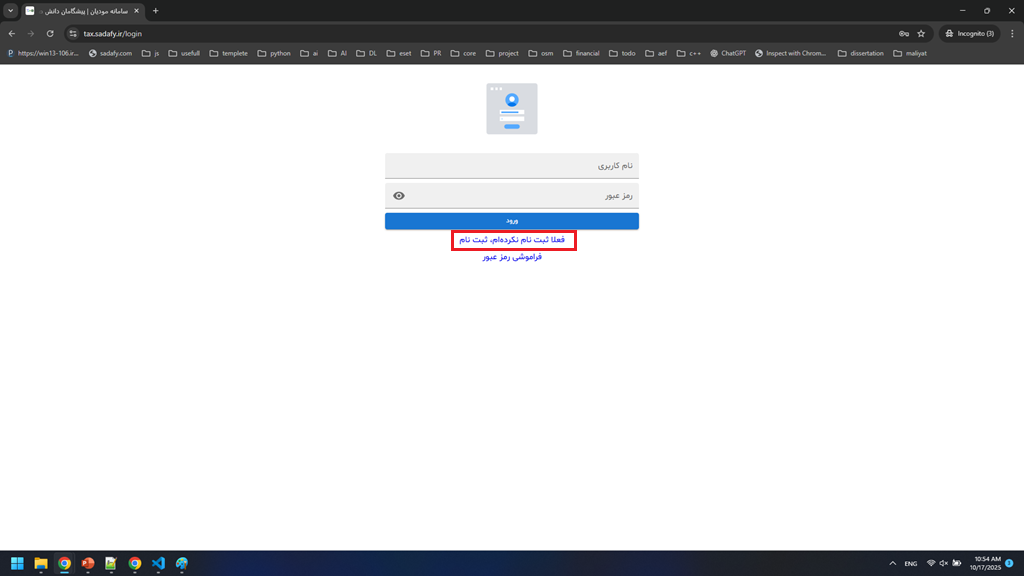The width and height of the screenshot is (1024, 576).
Task: Click the نام کاربری username field
Action: pos(511,165)
